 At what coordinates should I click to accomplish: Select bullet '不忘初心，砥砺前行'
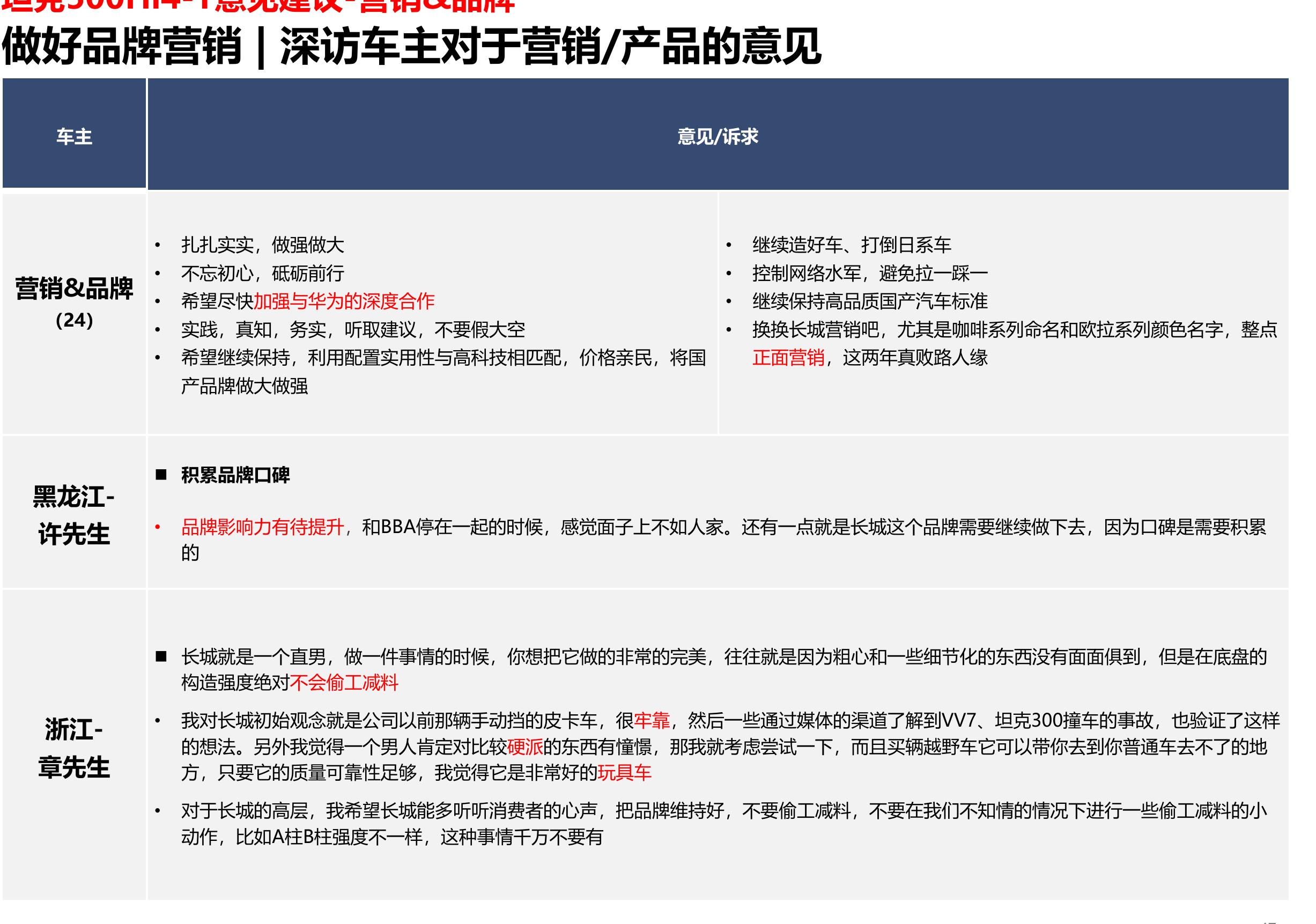tap(263, 273)
